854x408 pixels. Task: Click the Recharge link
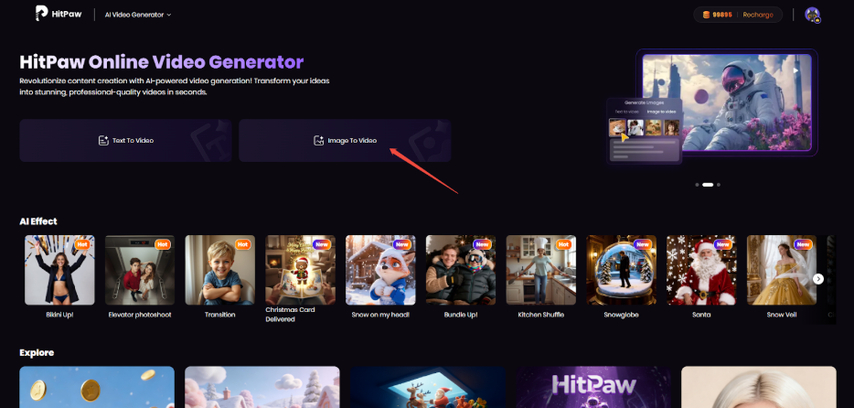(758, 15)
